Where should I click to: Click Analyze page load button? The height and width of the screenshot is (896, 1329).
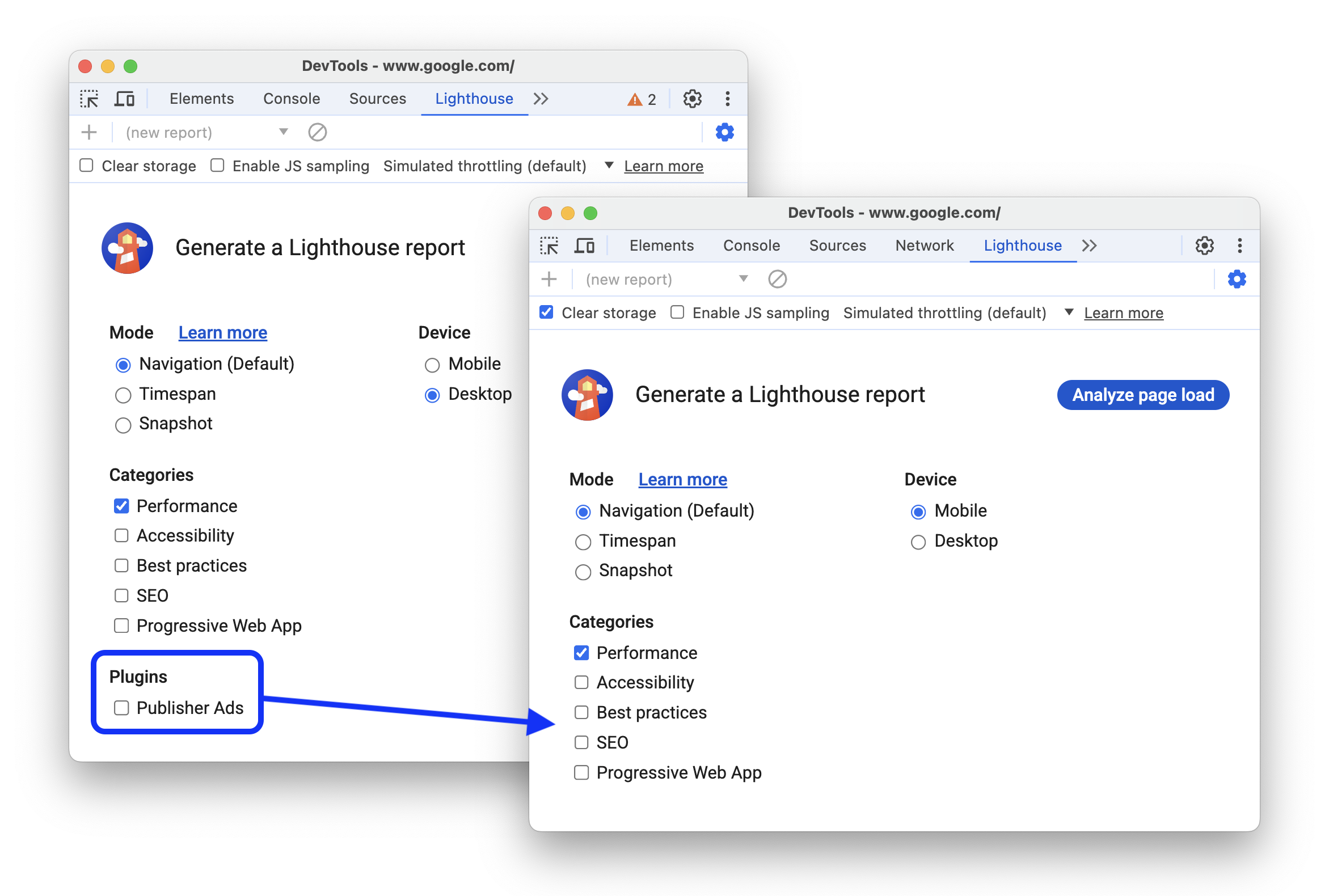pos(1143,395)
